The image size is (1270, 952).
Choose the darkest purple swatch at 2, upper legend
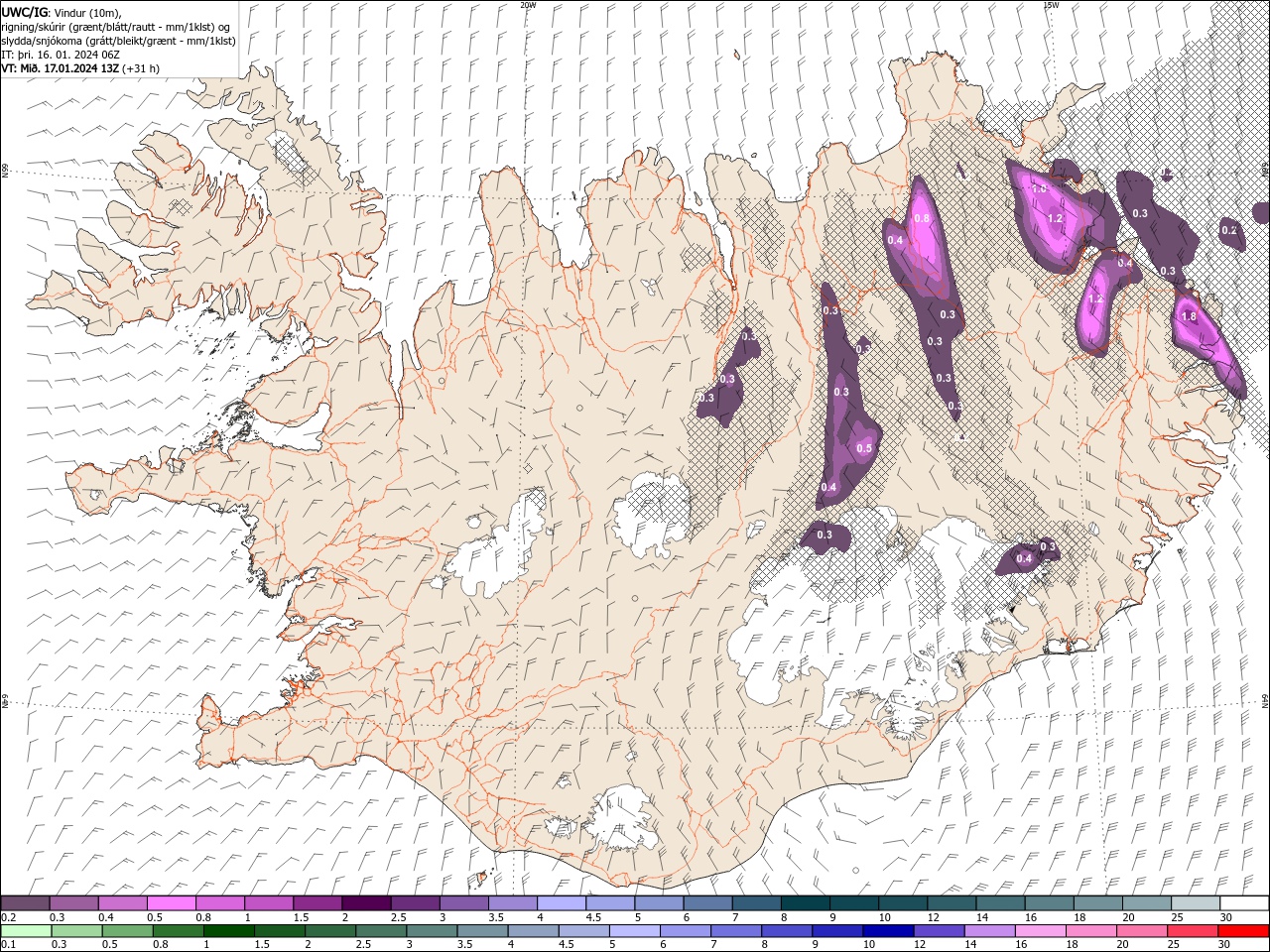366,903
